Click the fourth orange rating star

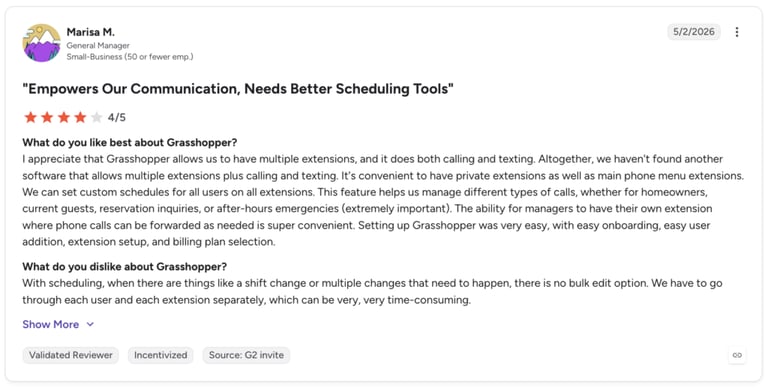pos(80,117)
